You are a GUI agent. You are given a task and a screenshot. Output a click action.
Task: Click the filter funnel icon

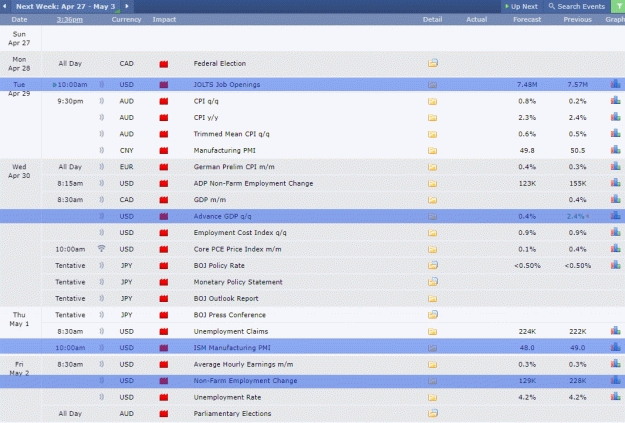point(619,6)
